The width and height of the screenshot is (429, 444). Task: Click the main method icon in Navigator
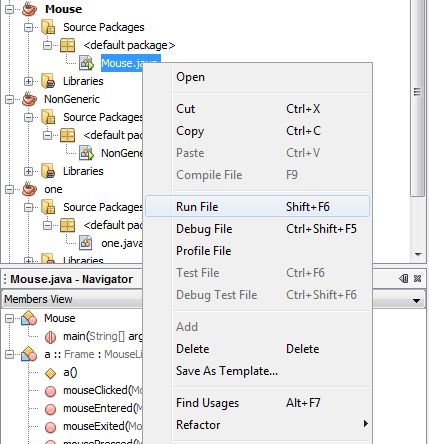pos(50,337)
